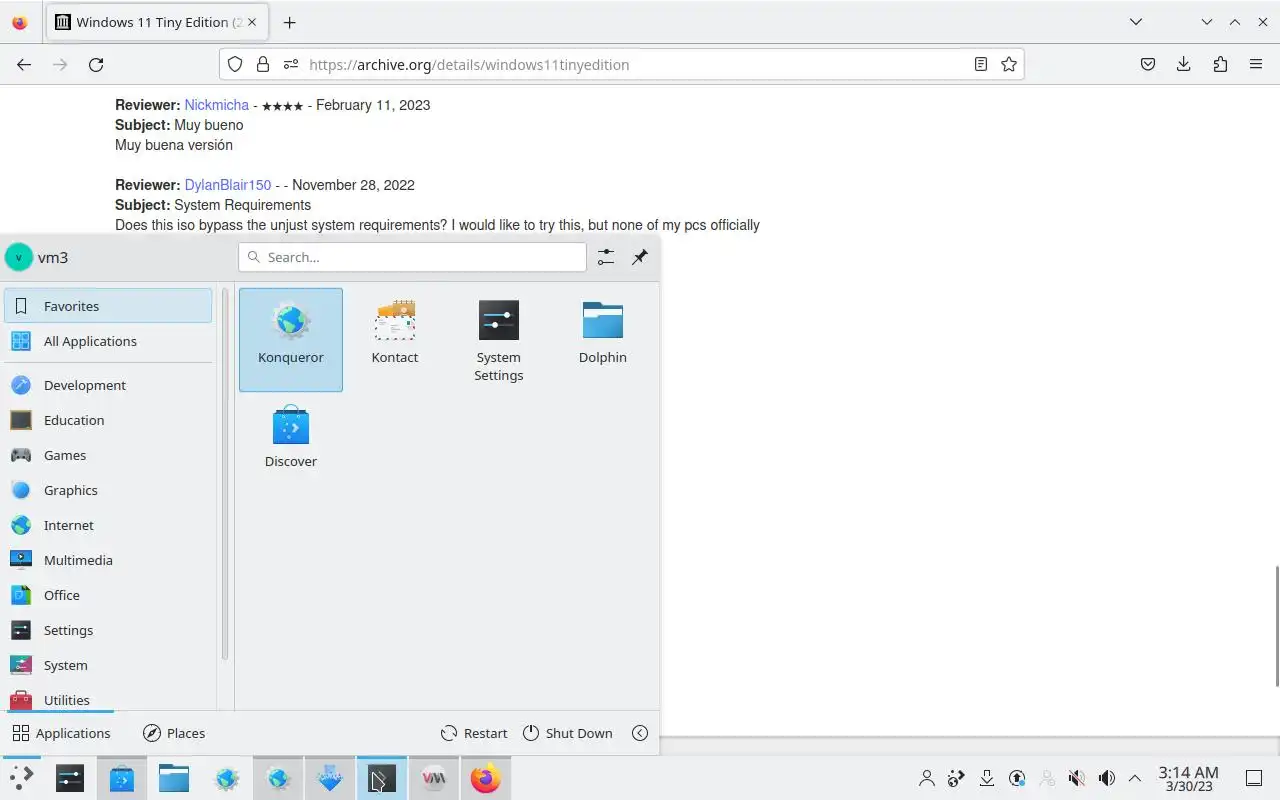The image size is (1280, 800).
Task: Open the Firefox hamburger menu
Action: (x=1256, y=64)
